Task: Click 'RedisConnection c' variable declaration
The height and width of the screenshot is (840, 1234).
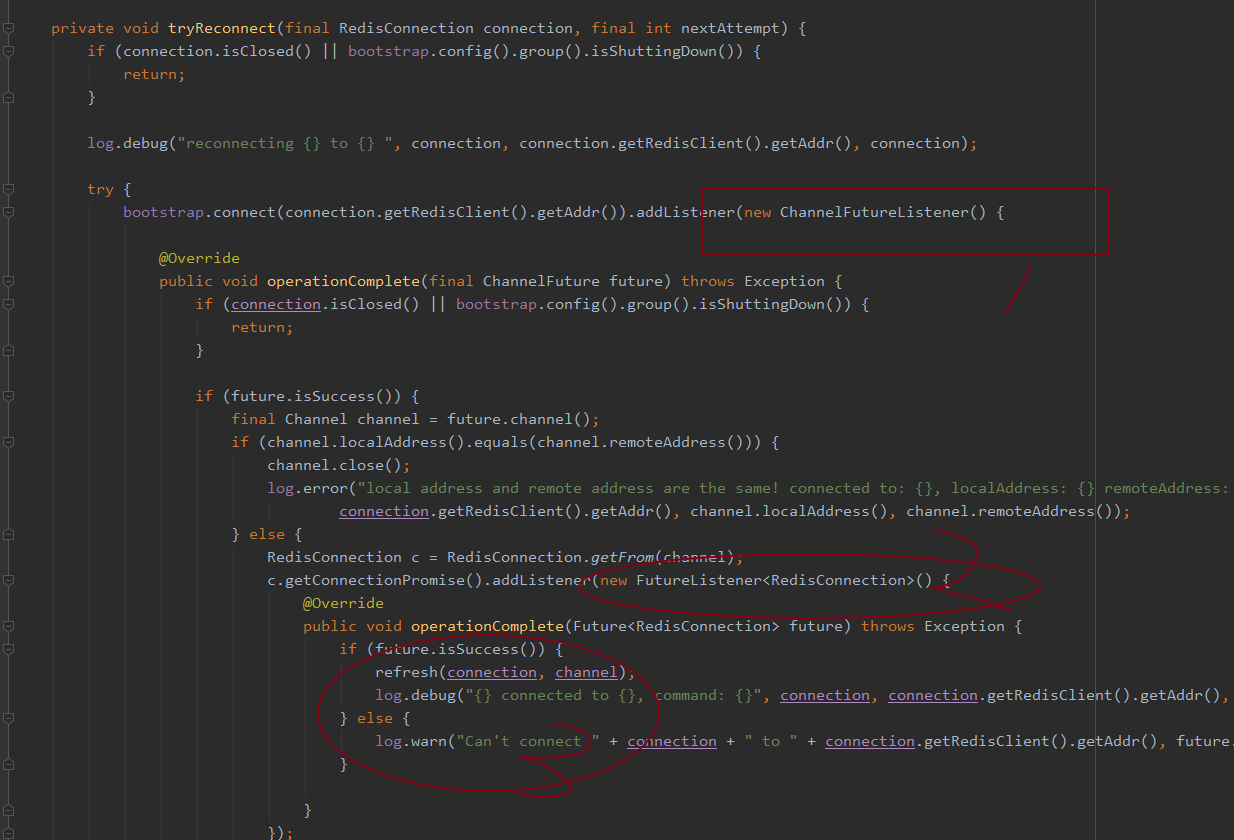Action: [x=343, y=557]
